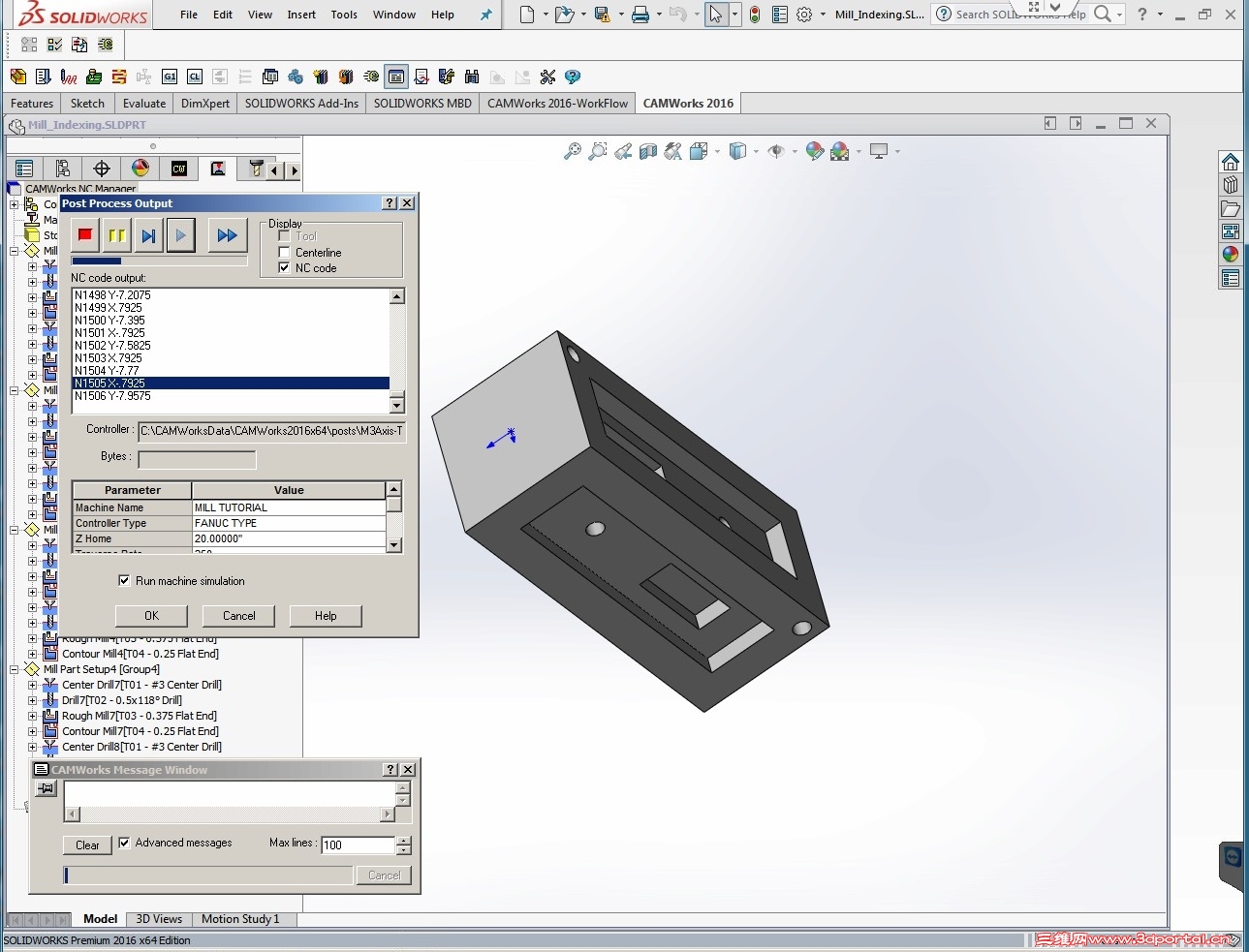Click the Generate Operation Plan icon
The height and width of the screenshot is (952, 1249).
[44, 77]
